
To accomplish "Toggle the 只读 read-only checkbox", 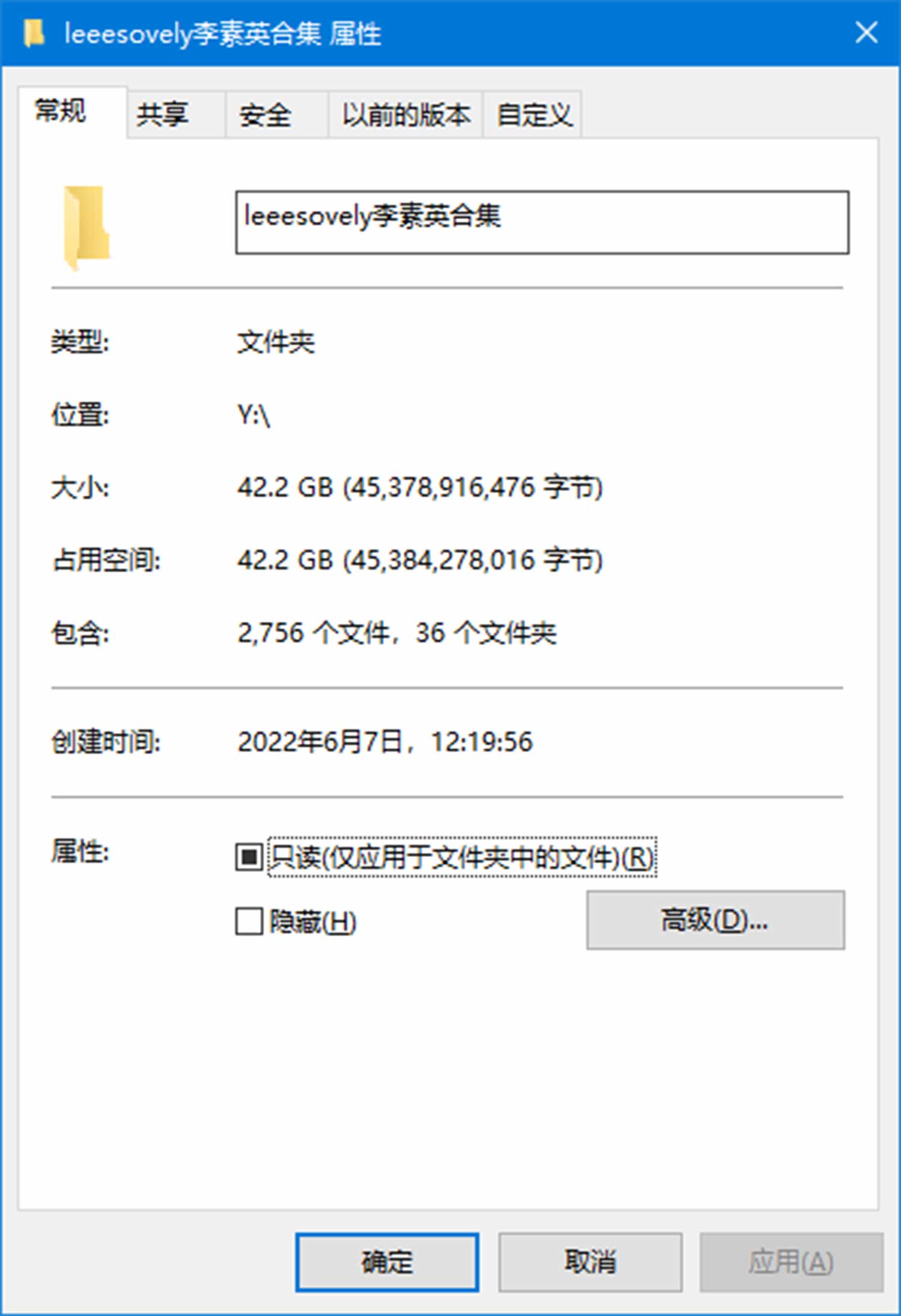I will pyautogui.click(x=249, y=857).
